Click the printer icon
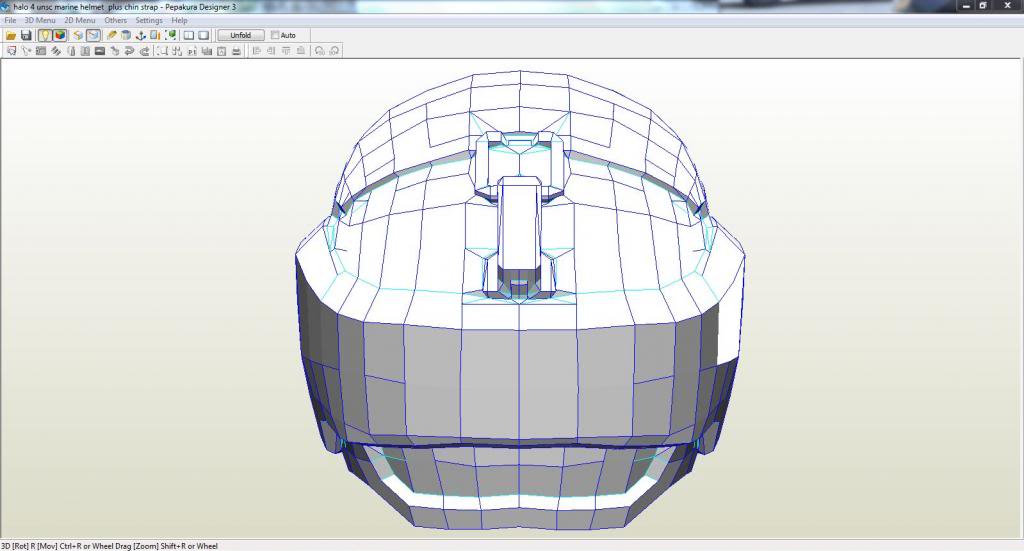The image size is (1024, 551). [236, 51]
